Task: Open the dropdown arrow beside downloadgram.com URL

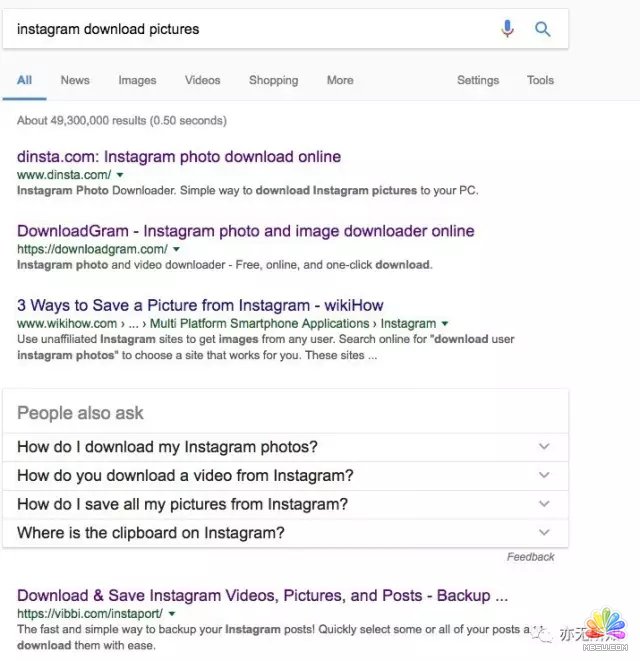Action: click(x=176, y=249)
